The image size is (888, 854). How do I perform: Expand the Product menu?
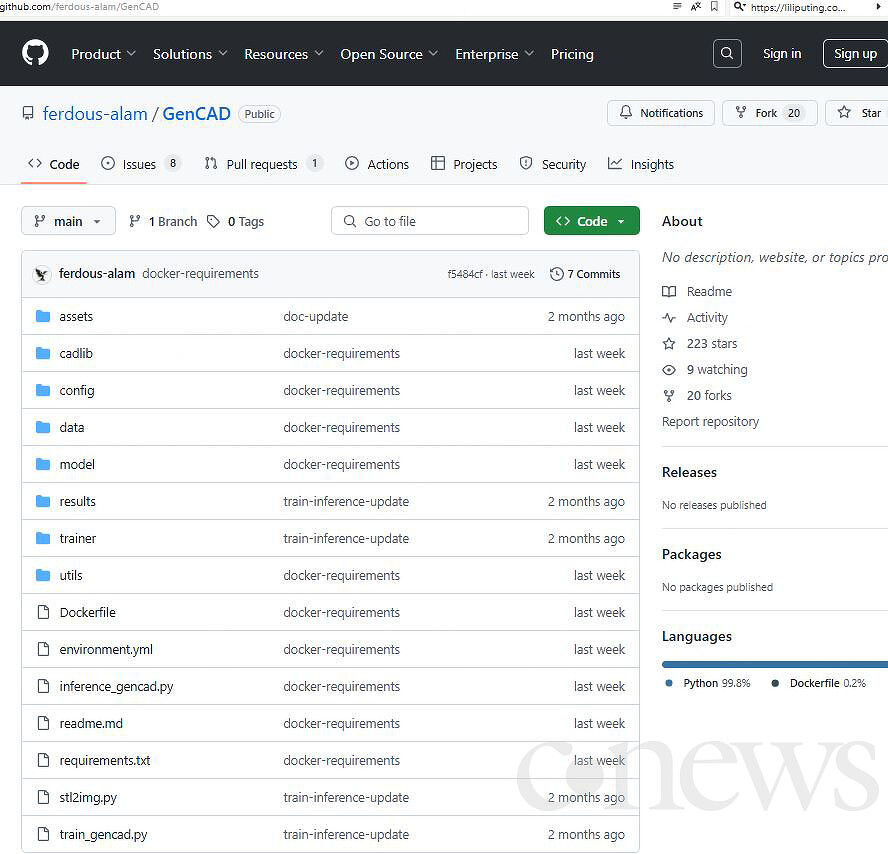pos(103,54)
